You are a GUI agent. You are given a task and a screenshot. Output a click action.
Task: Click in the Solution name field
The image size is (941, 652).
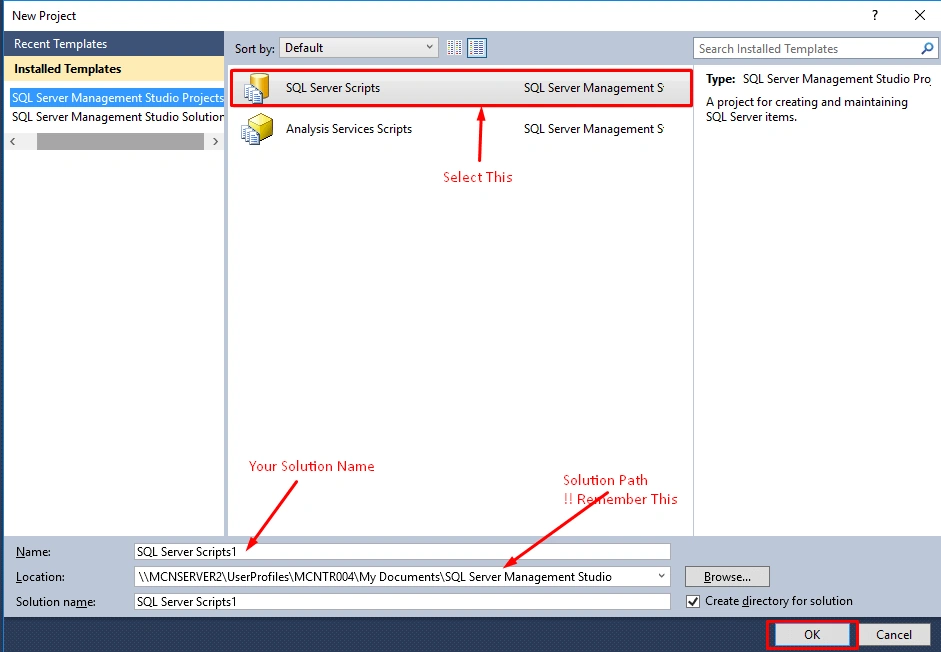pyautogui.click(x=402, y=602)
